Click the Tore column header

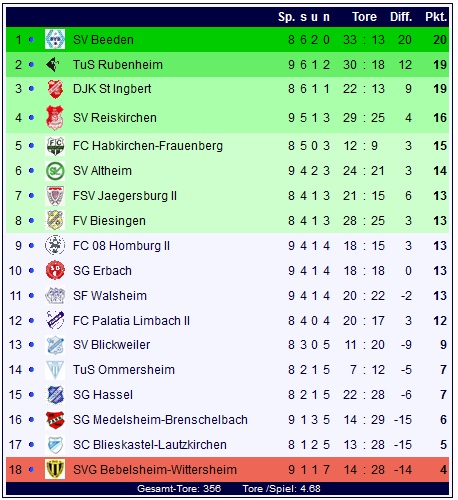coord(364,17)
